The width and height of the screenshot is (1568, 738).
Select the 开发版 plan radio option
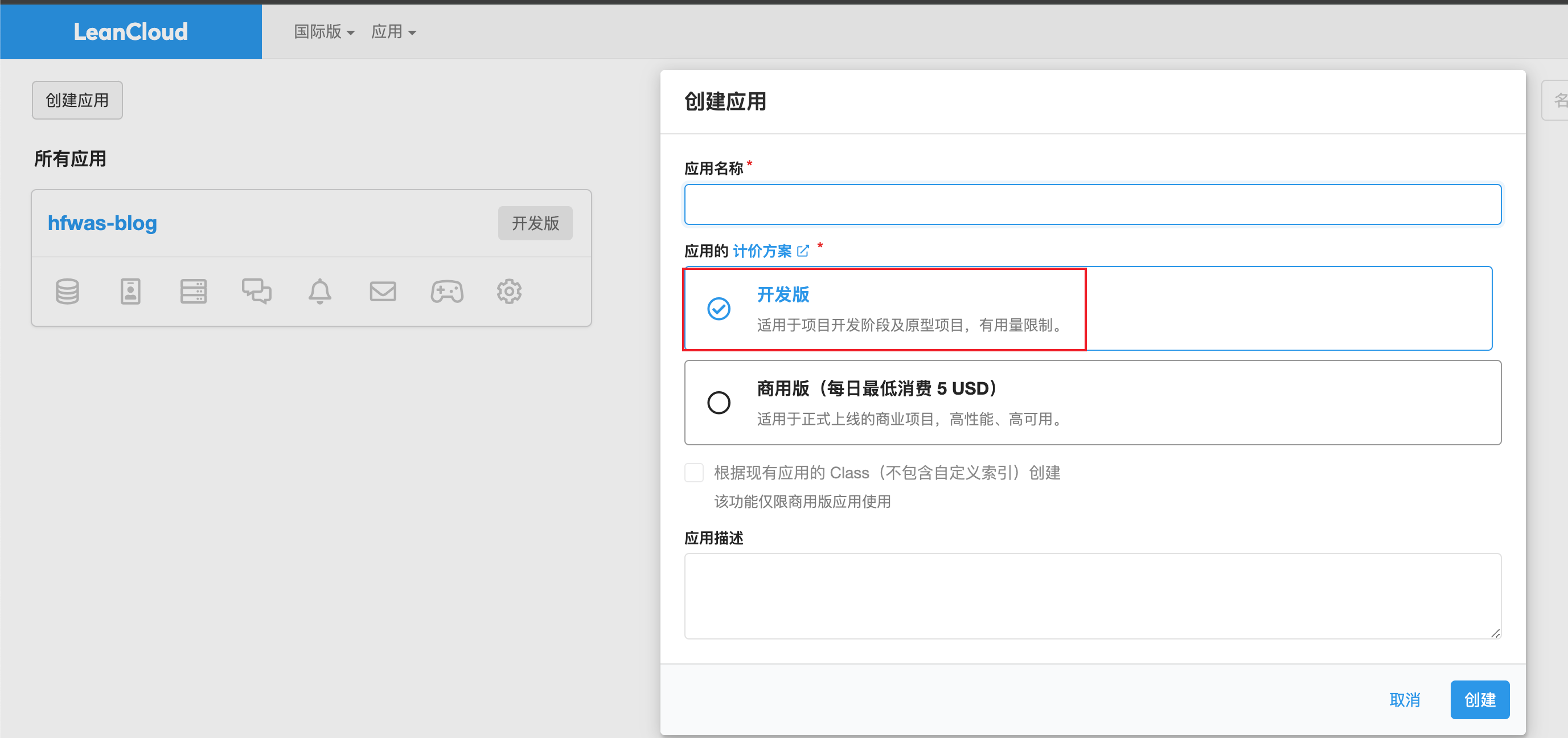click(719, 309)
